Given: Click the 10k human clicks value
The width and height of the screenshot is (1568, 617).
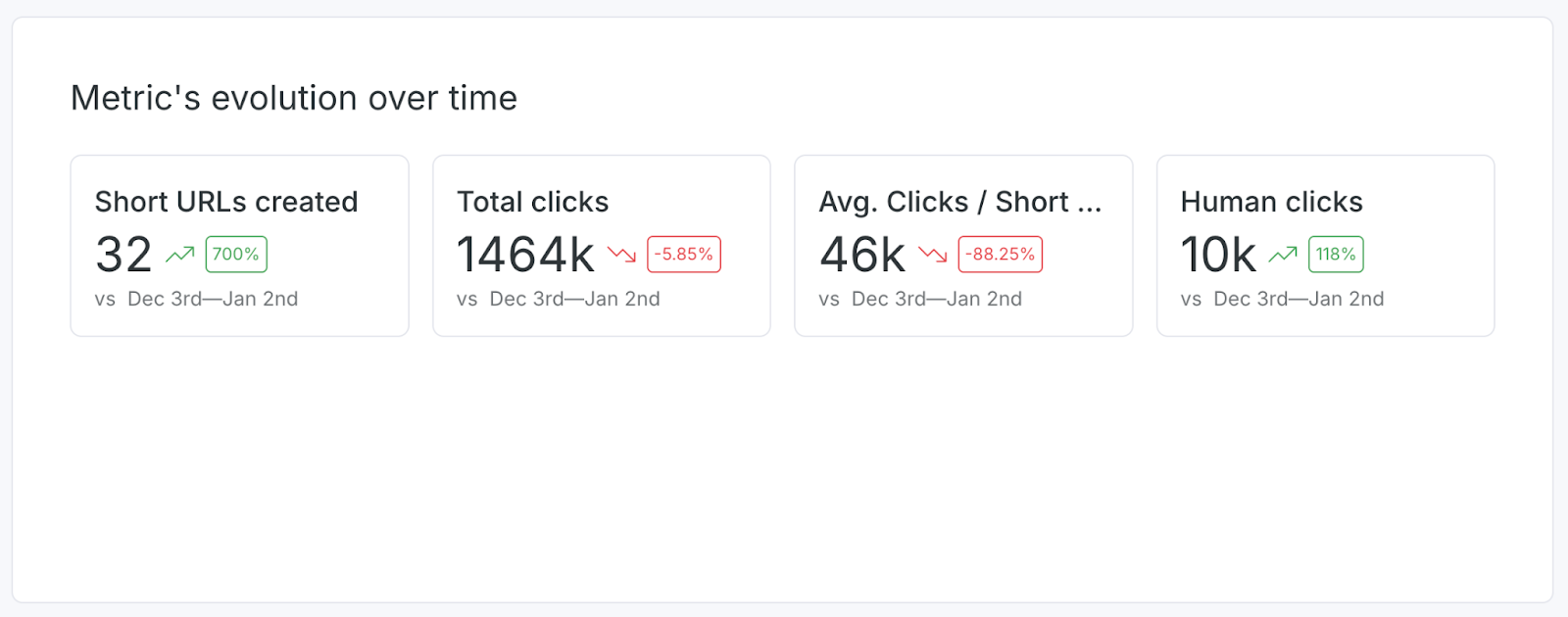Looking at the screenshot, I should click(x=1218, y=255).
